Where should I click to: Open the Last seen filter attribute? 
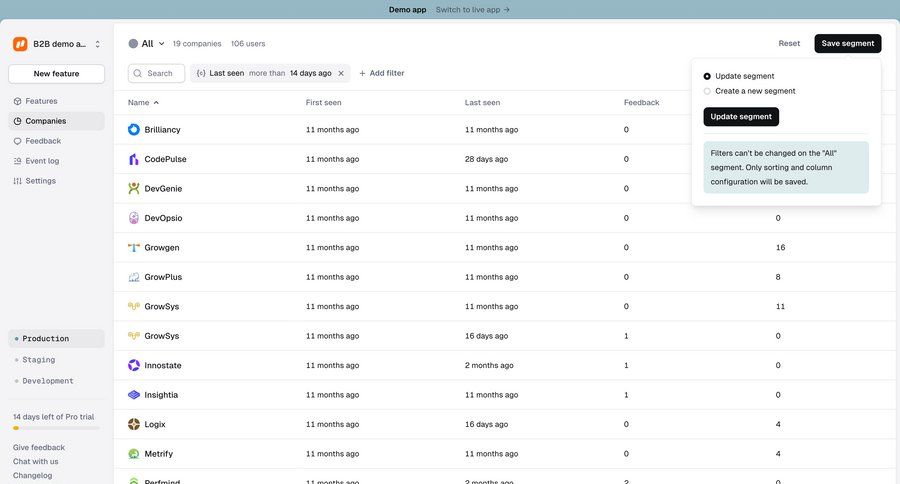(x=226, y=73)
